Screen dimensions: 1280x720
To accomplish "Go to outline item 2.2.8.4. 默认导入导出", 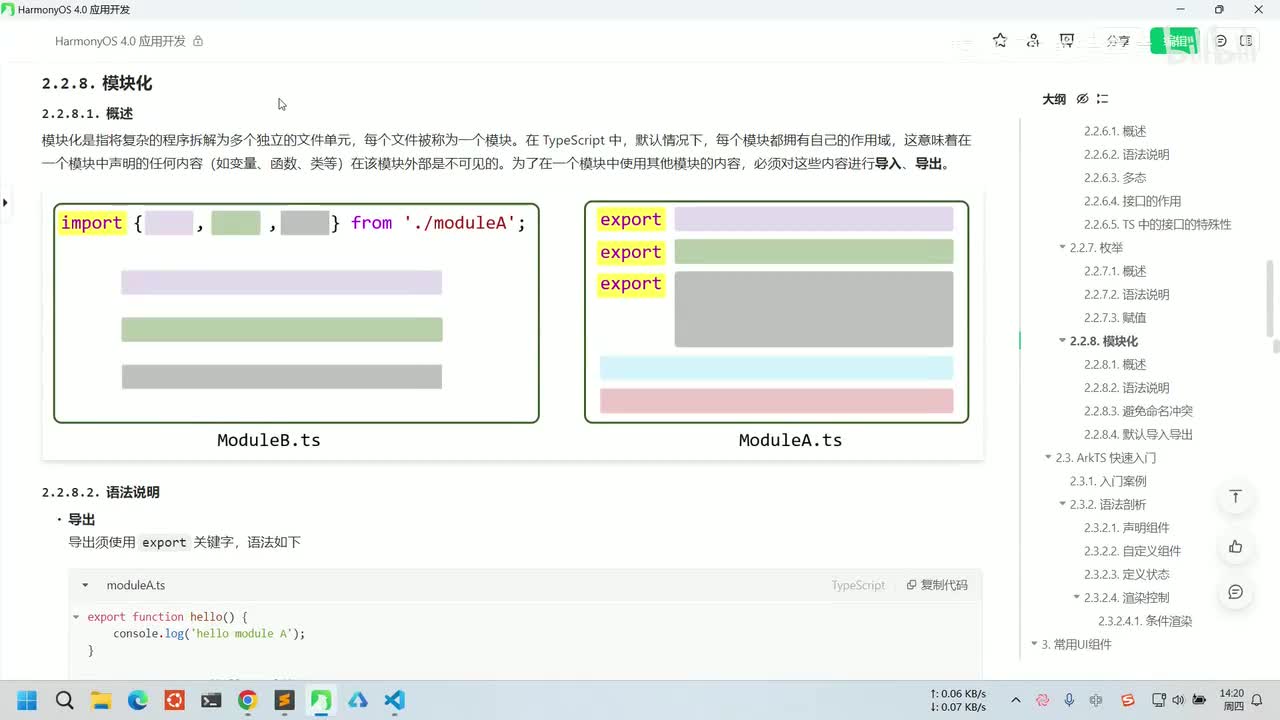I will 1138,434.
